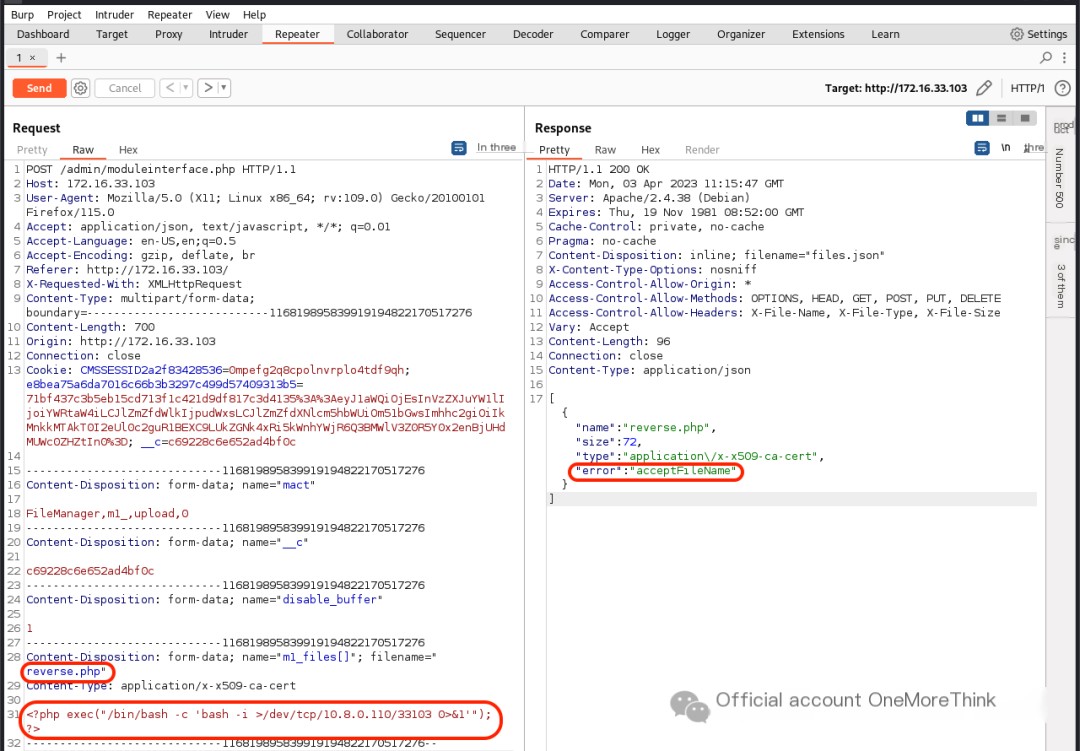Switch to the Comparer tab
This screenshot has width=1080, height=751.
tap(605, 34)
